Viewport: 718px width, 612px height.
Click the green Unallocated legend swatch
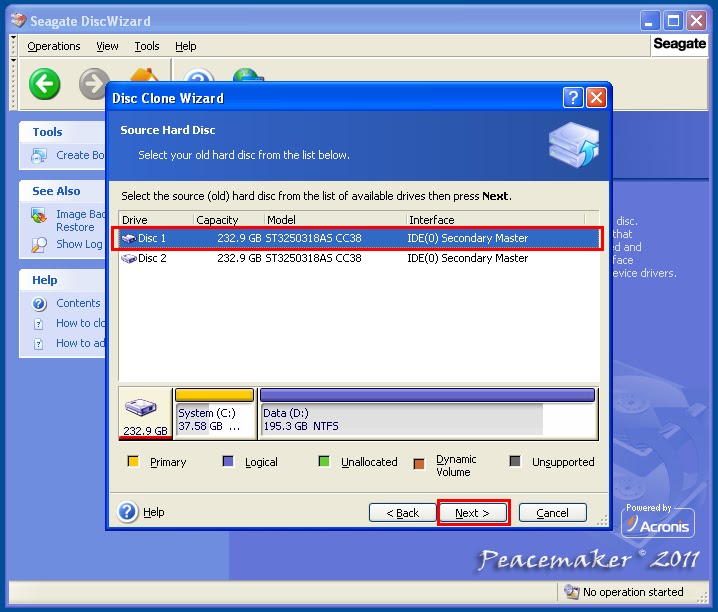tap(324, 461)
